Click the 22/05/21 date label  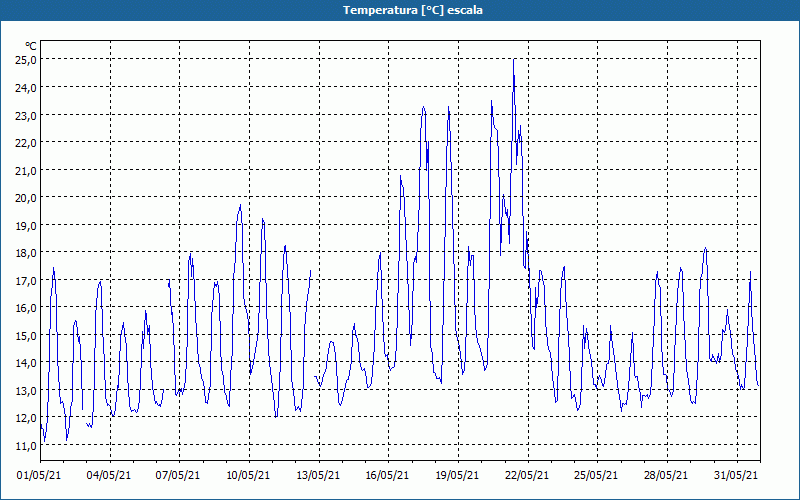[527, 476]
